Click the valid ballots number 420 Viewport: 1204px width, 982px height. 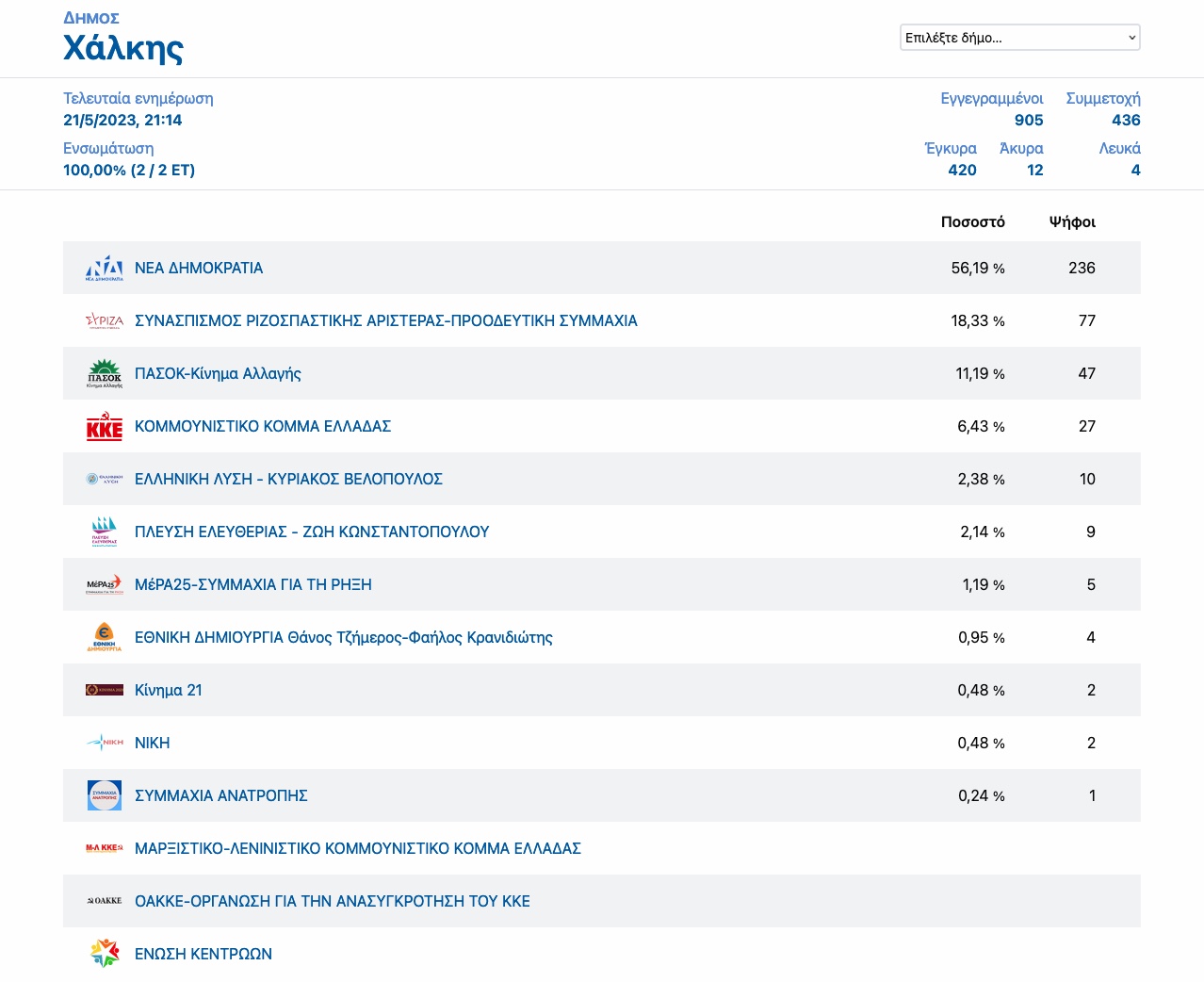(x=962, y=170)
